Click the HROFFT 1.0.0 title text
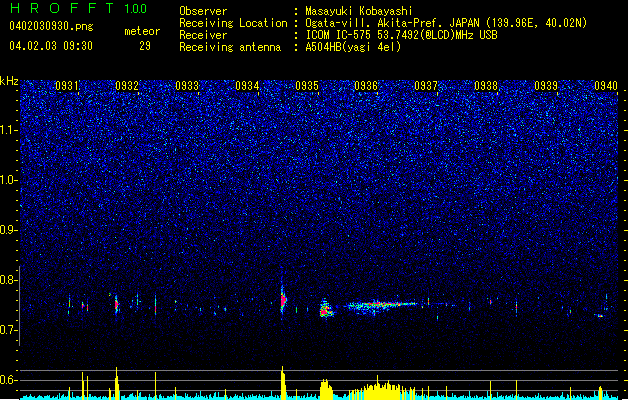 tap(78, 8)
